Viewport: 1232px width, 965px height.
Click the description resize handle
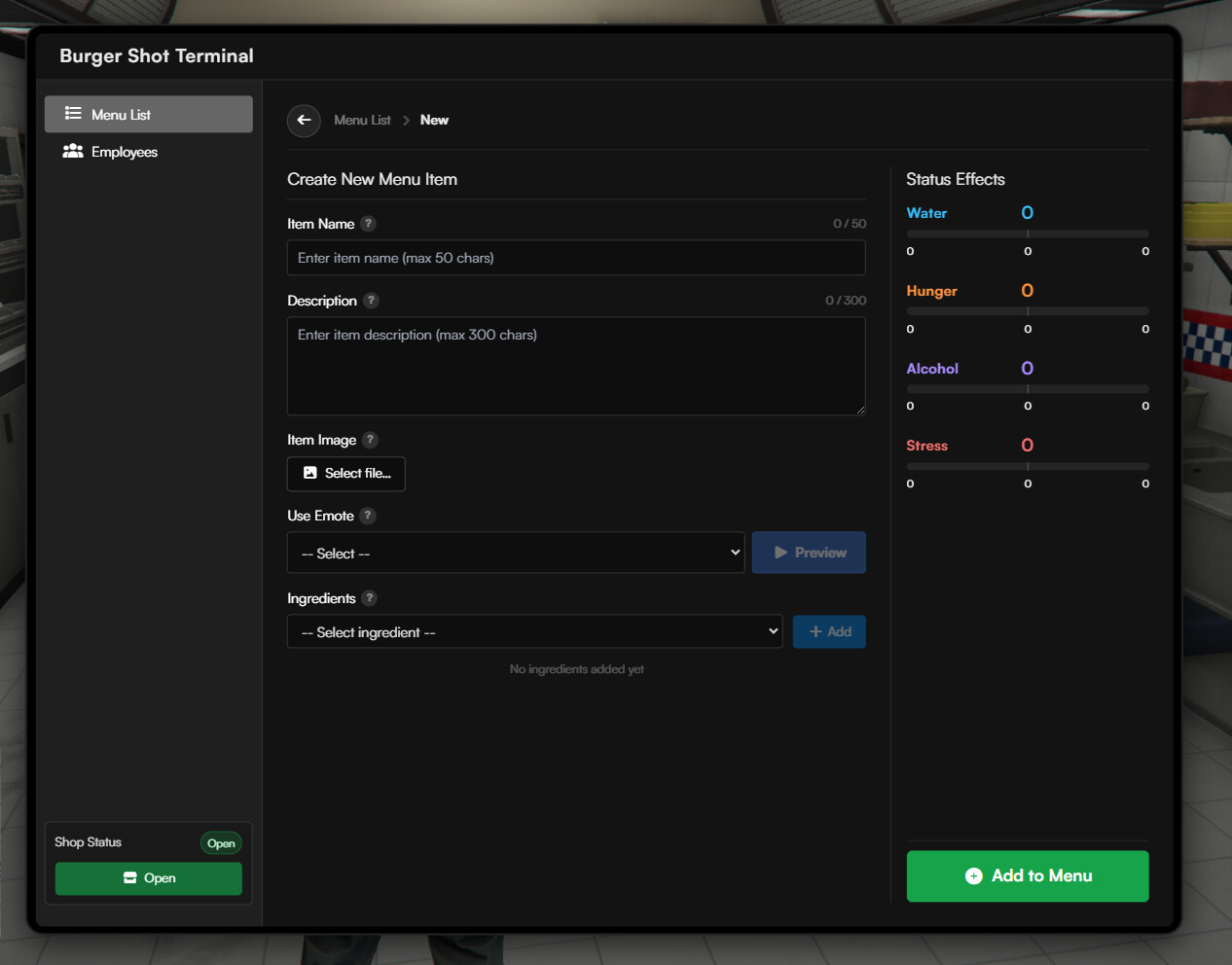[x=860, y=410]
